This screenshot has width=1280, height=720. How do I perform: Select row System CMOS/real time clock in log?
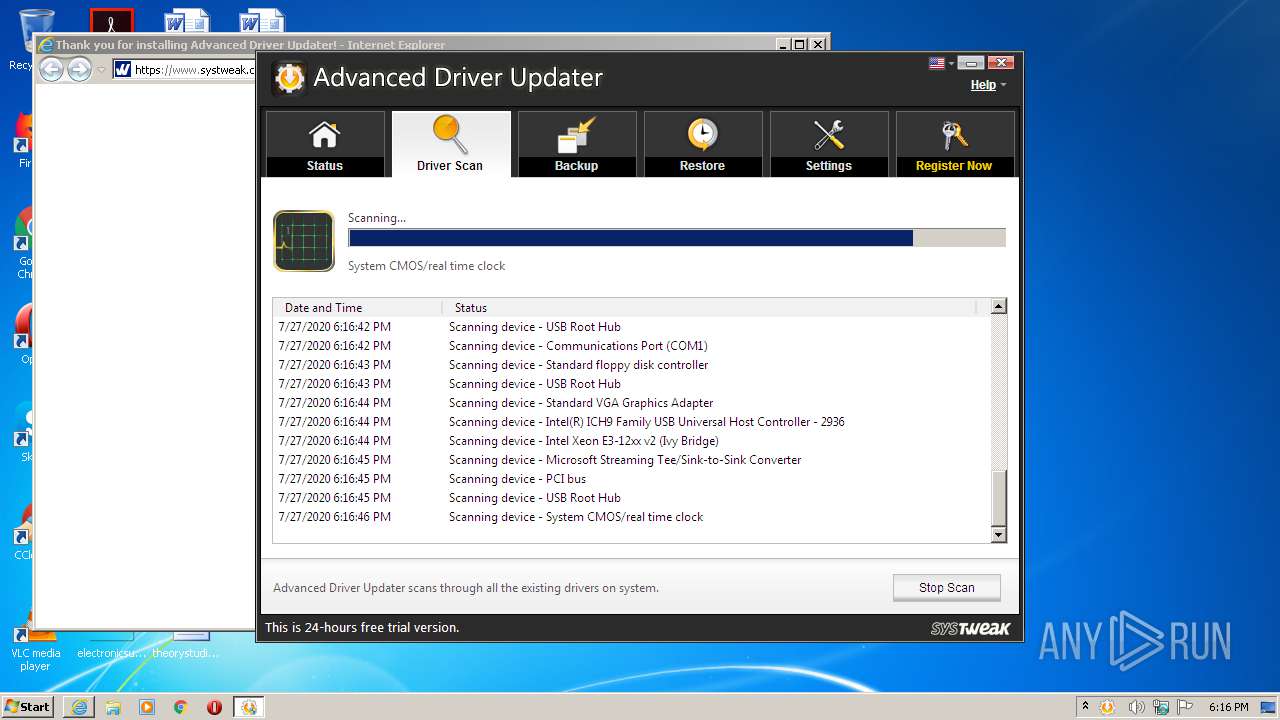pyautogui.click(x=632, y=517)
